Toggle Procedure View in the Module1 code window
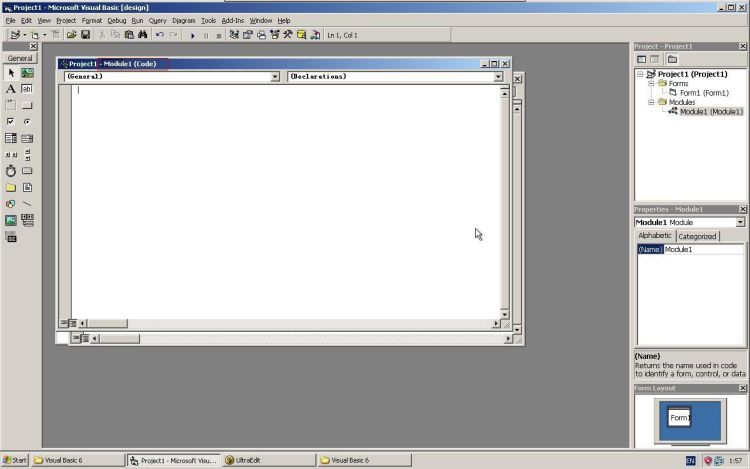 tap(64, 323)
